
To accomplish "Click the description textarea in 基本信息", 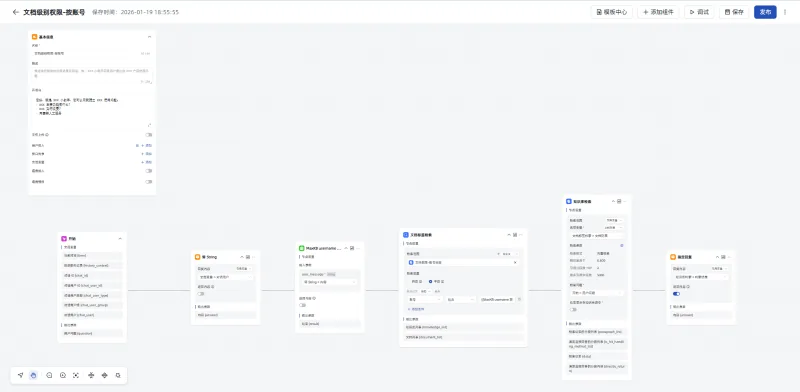I will (x=92, y=76).
